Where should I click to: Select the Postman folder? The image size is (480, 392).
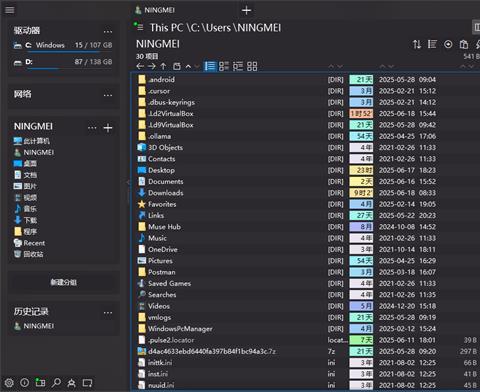157,272
